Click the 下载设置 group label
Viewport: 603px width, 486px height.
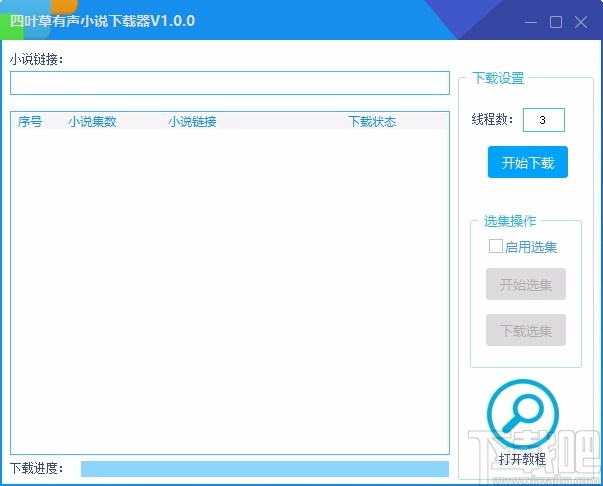(x=498, y=78)
